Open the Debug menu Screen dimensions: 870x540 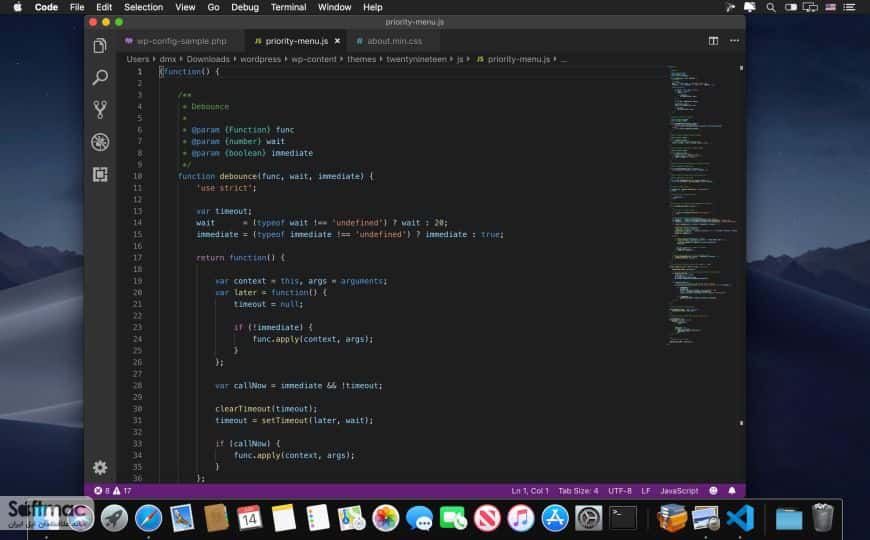tap(245, 7)
